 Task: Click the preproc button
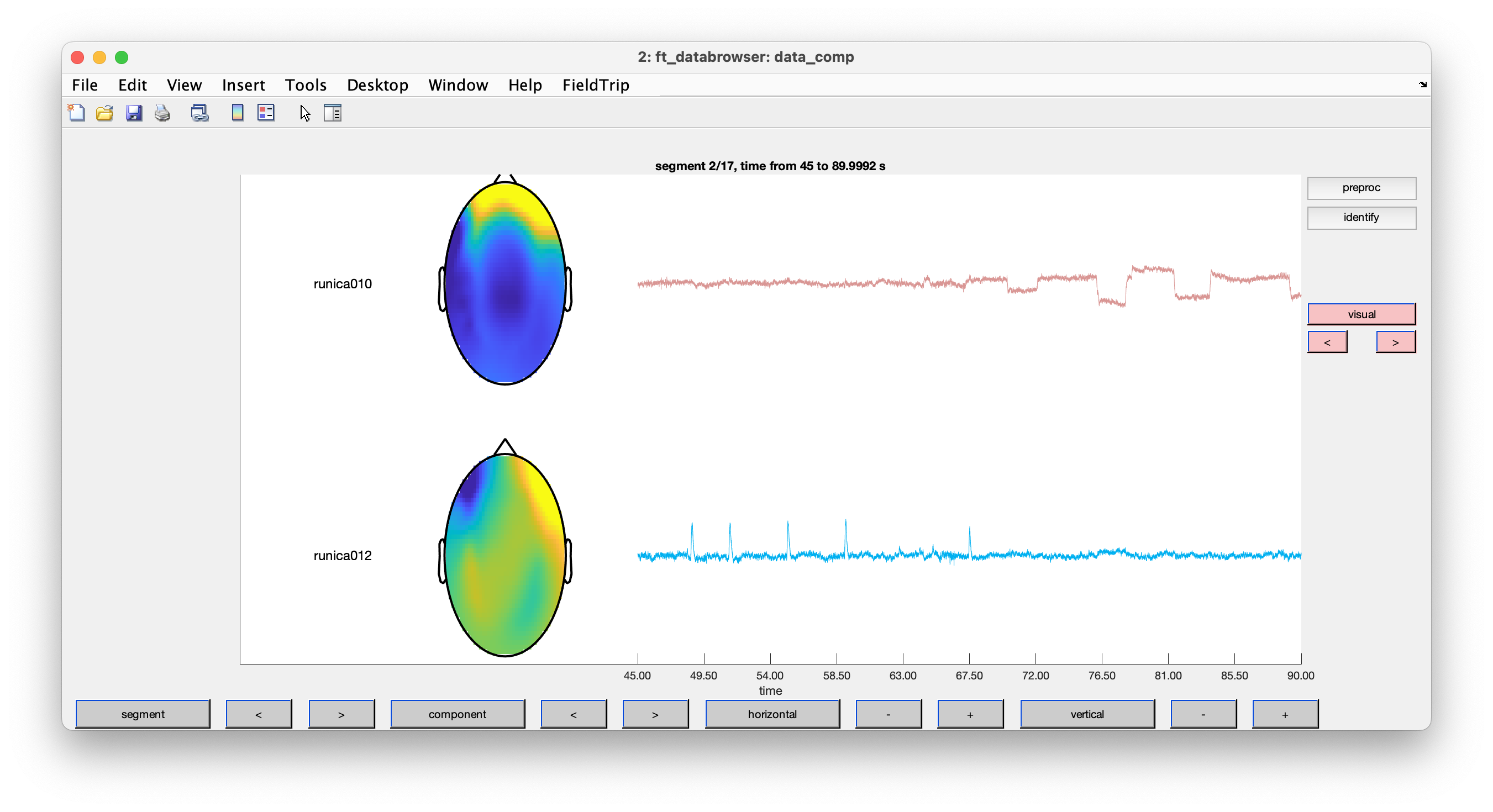[1361, 188]
